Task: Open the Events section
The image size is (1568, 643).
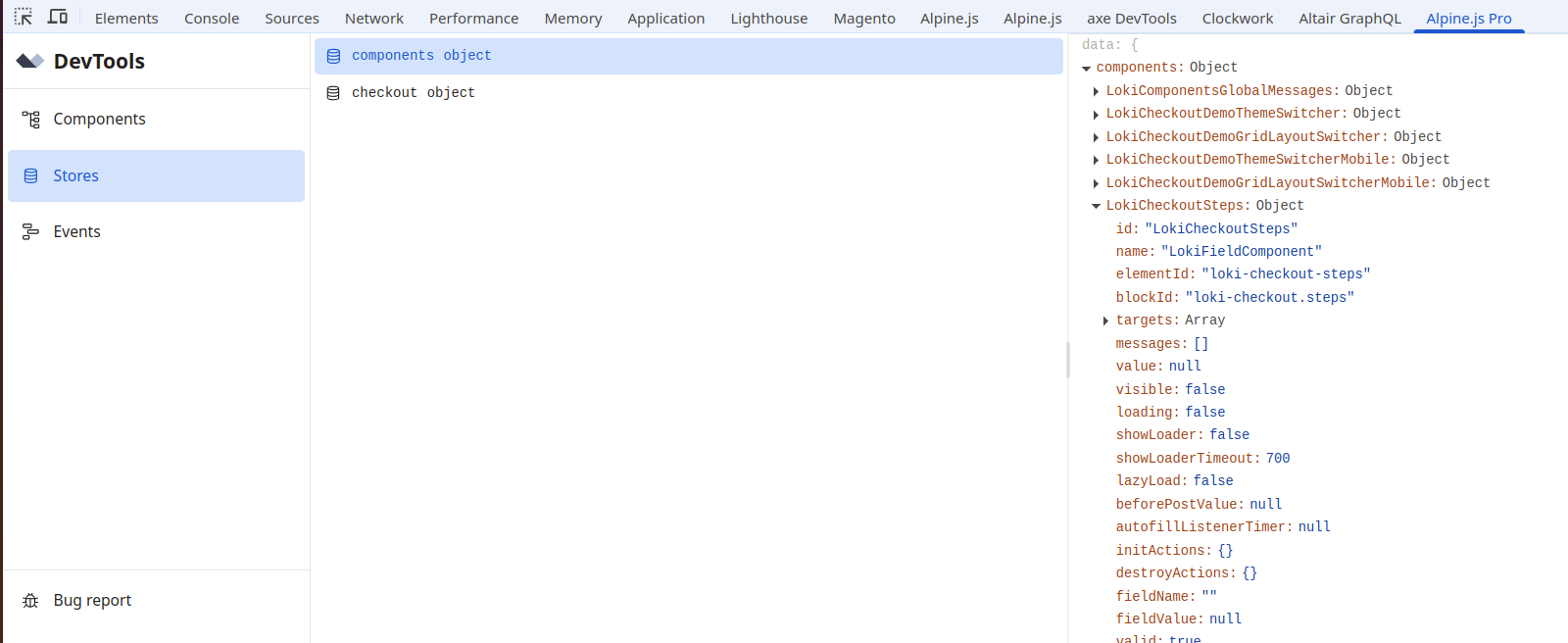Action: click(x=157, y=232)
